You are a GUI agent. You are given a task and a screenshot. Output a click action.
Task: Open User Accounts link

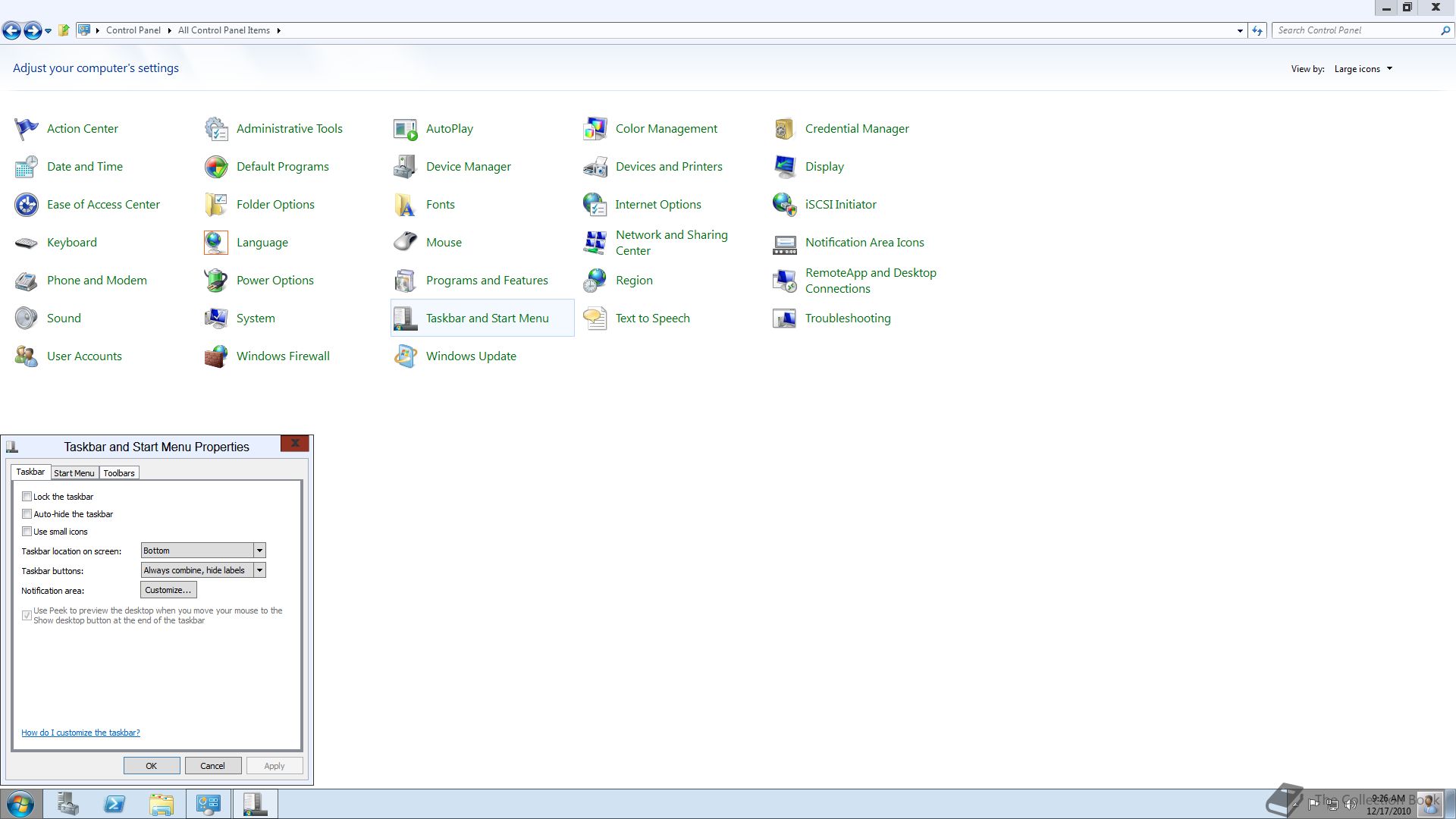pos(84,356)
